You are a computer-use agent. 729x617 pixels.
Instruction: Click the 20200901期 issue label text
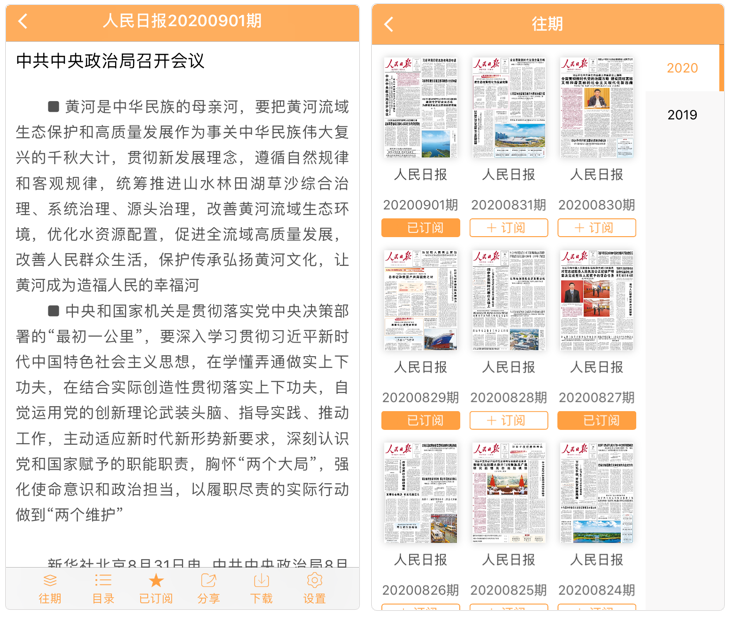(x=420, y=205)
